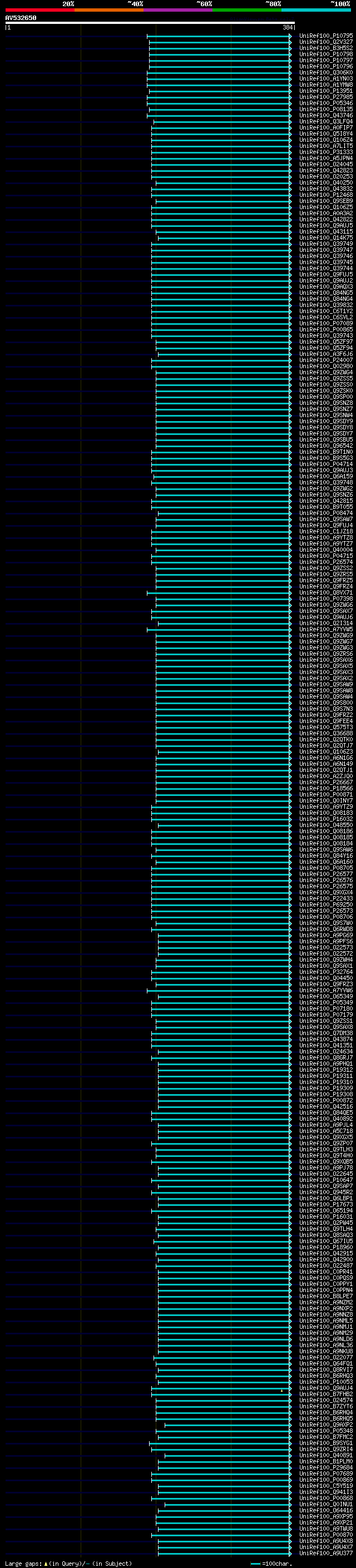Select hit UniRef100_P27985
This screenshot has width=356, height=1568.
point(326,97)
